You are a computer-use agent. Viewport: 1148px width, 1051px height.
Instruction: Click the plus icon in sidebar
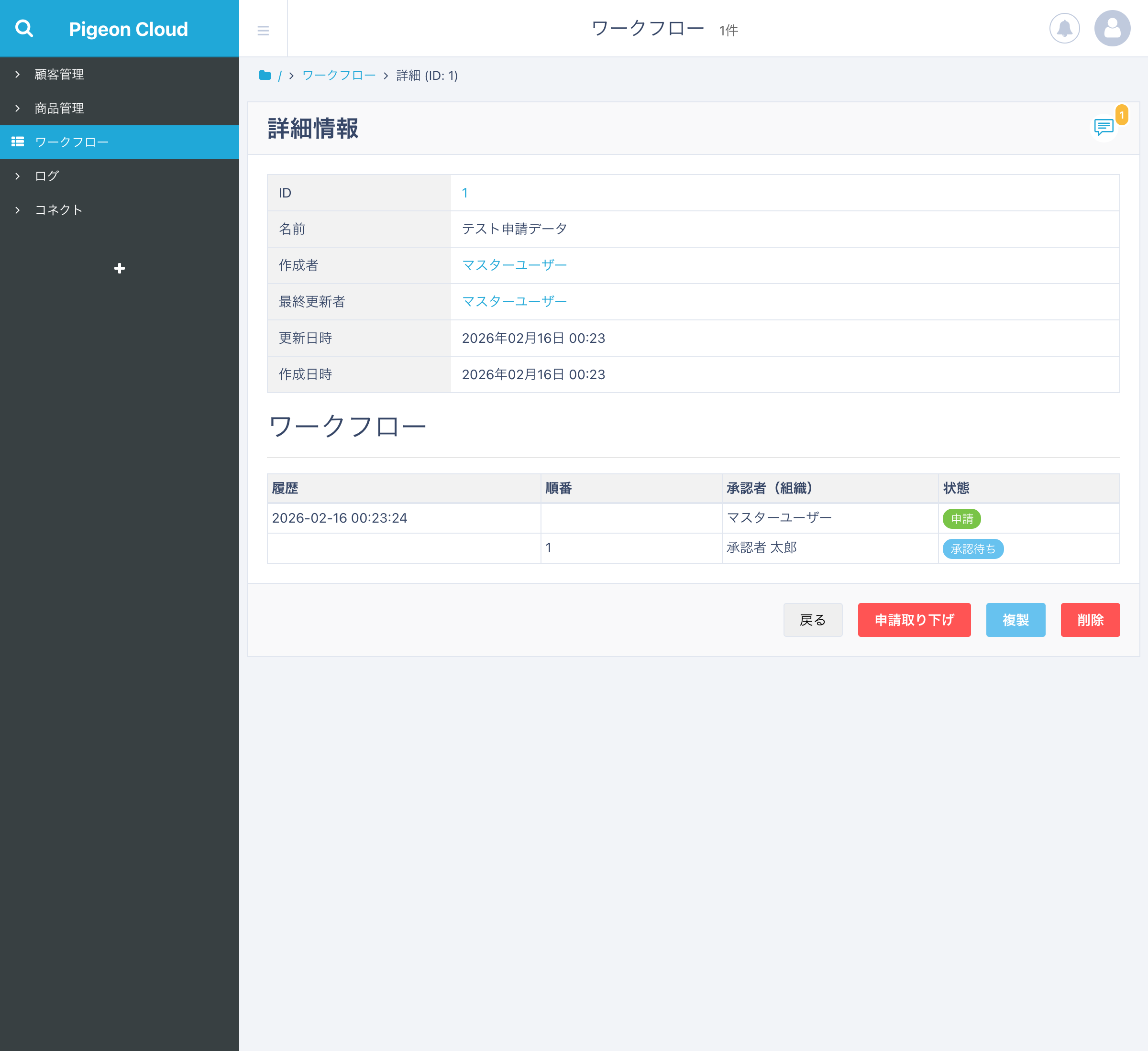click(119, 268)
